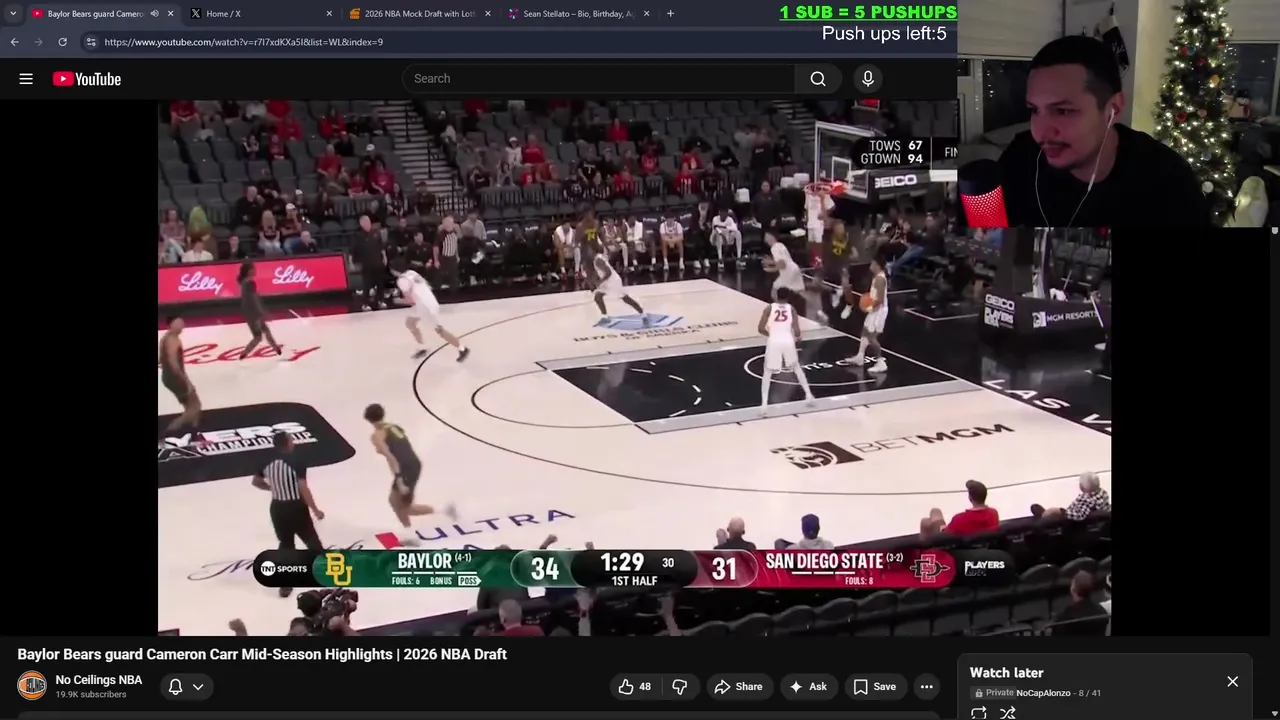Open the more actions three-dot menu

(927, 687)
